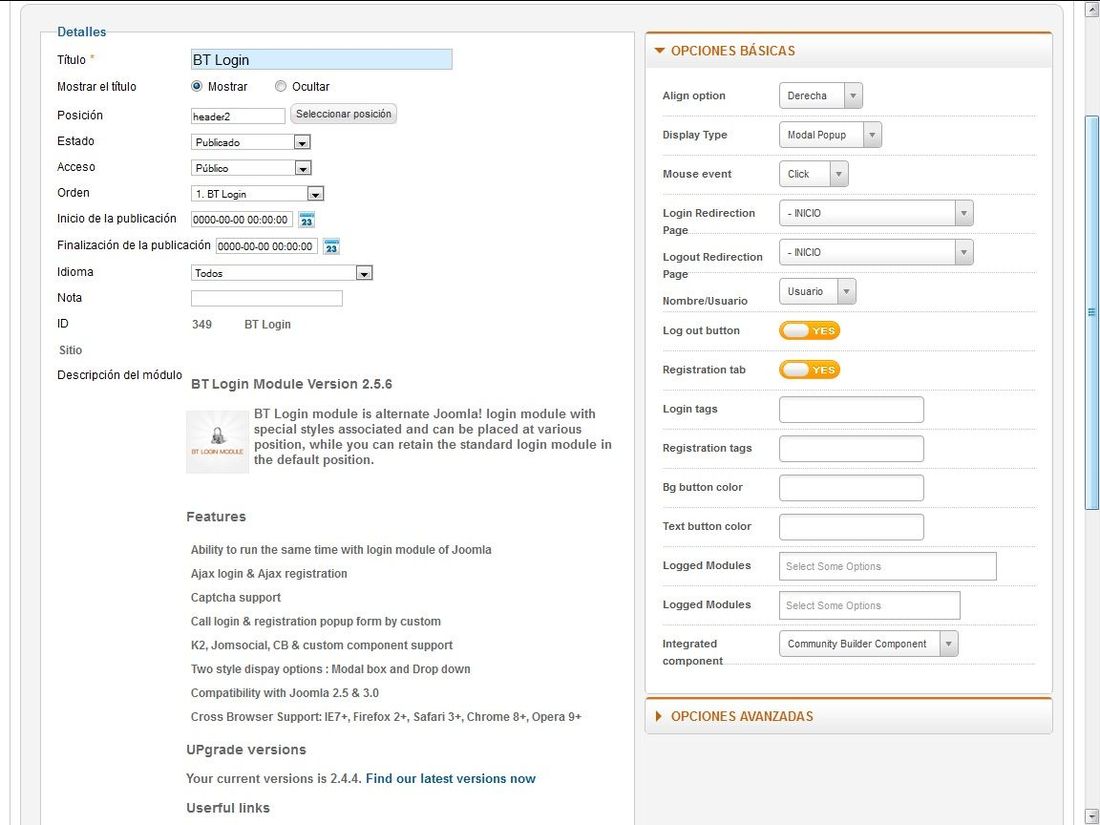Click the Posición input field
The image size is (1100, 825).
pos(238,116)
